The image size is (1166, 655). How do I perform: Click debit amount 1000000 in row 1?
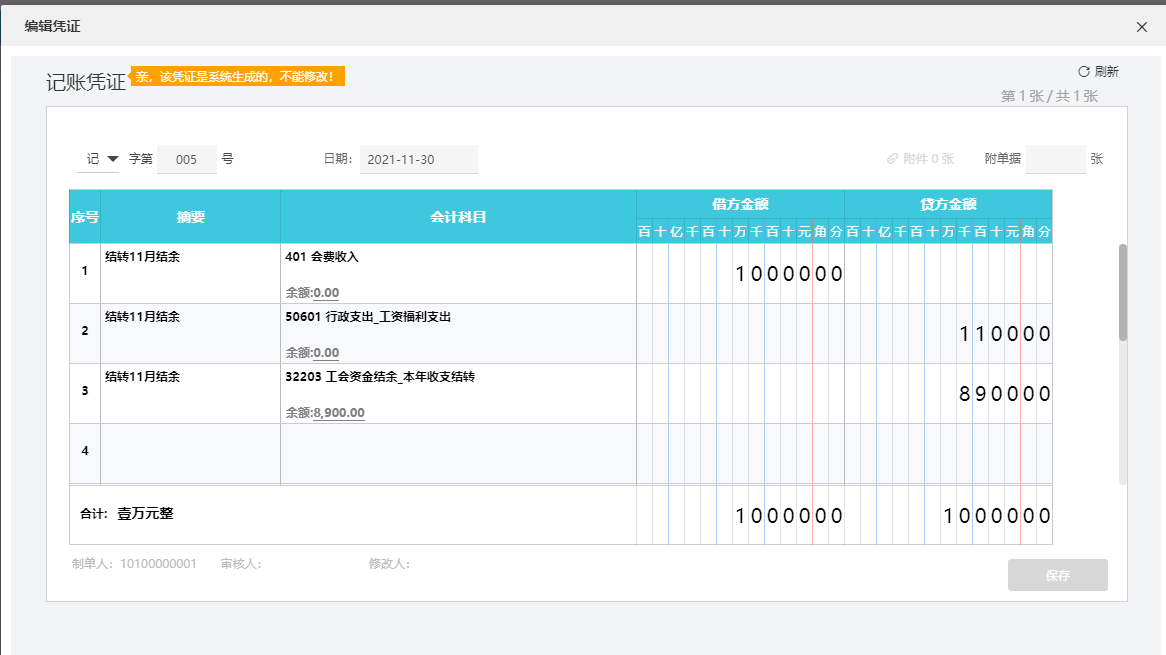(x=789, y=274)
